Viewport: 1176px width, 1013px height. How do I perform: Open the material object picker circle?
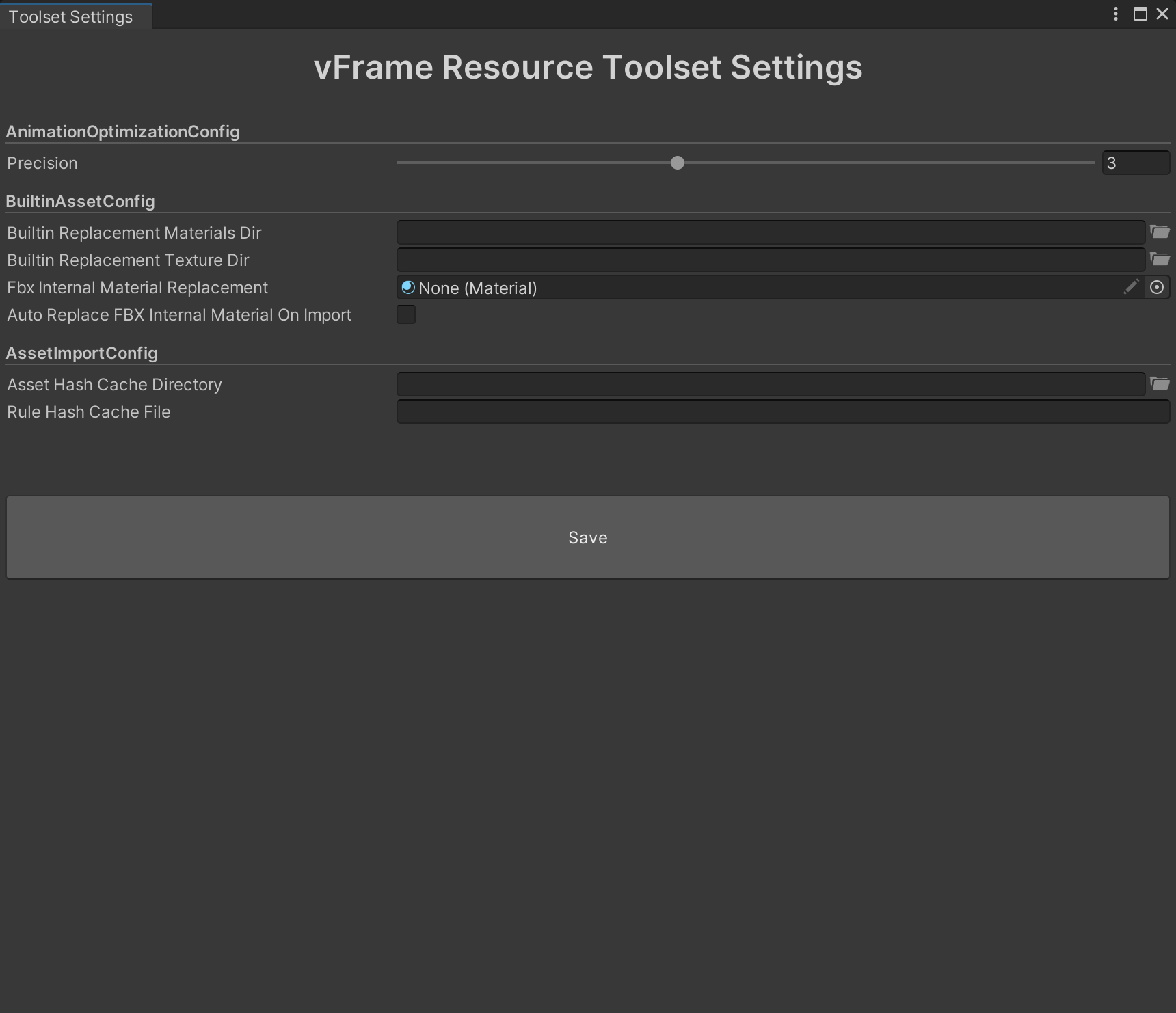tap(1157, 288)
